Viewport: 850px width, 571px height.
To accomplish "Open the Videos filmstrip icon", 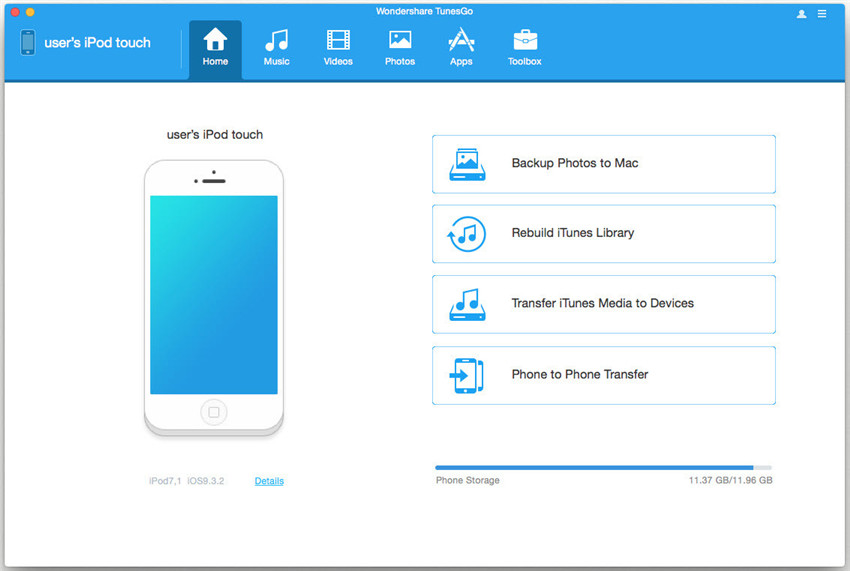I will (x=338, y=40).
